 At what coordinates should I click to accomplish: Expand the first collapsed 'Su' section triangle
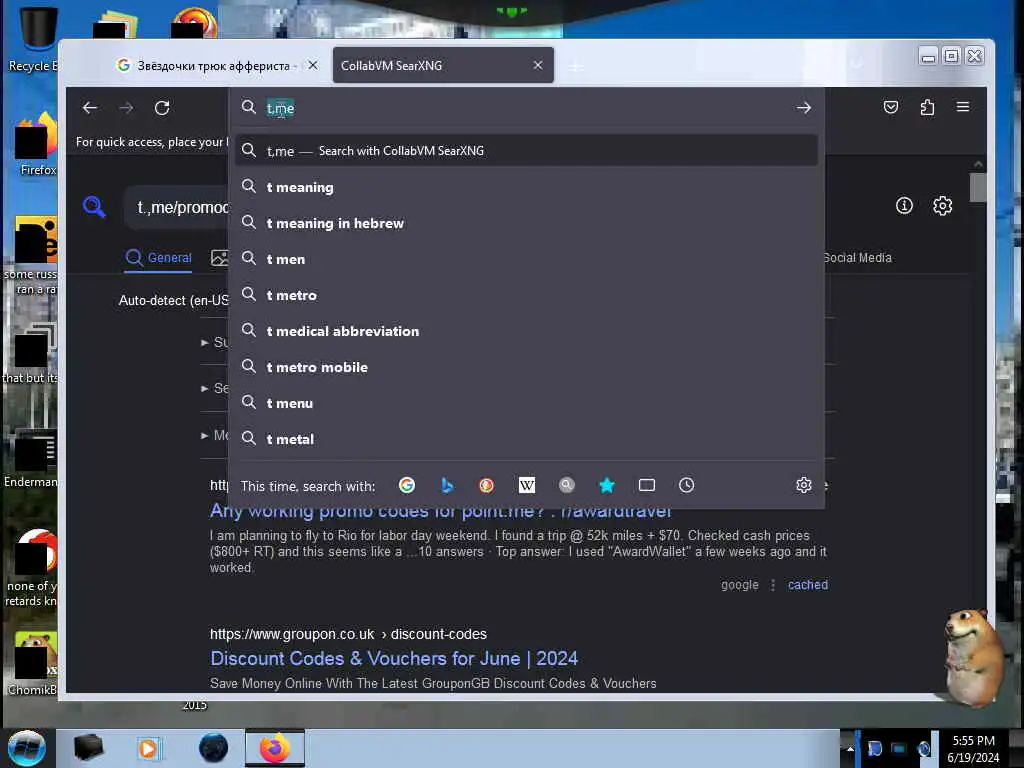204,342
